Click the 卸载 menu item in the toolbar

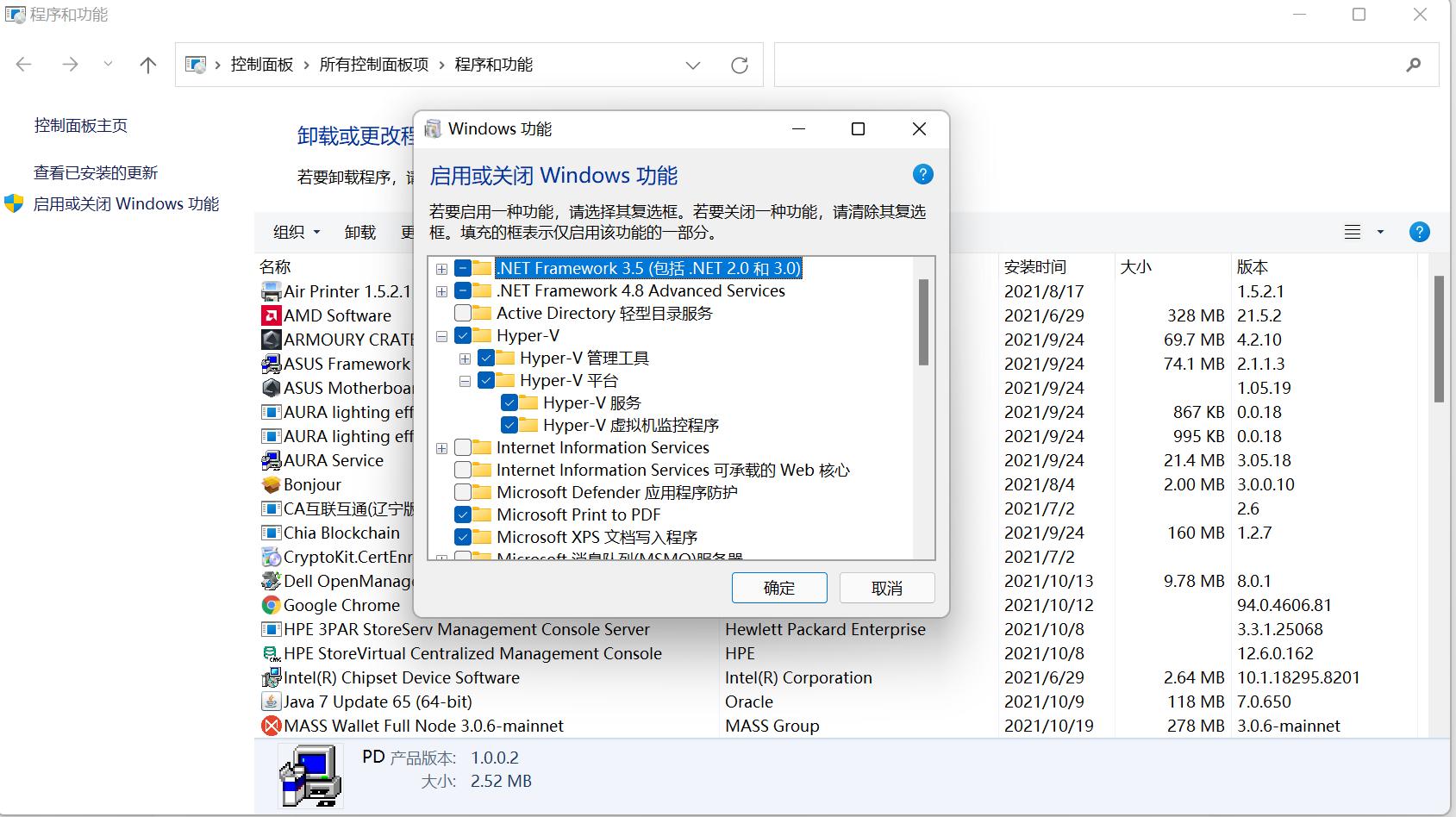(360, 231)
